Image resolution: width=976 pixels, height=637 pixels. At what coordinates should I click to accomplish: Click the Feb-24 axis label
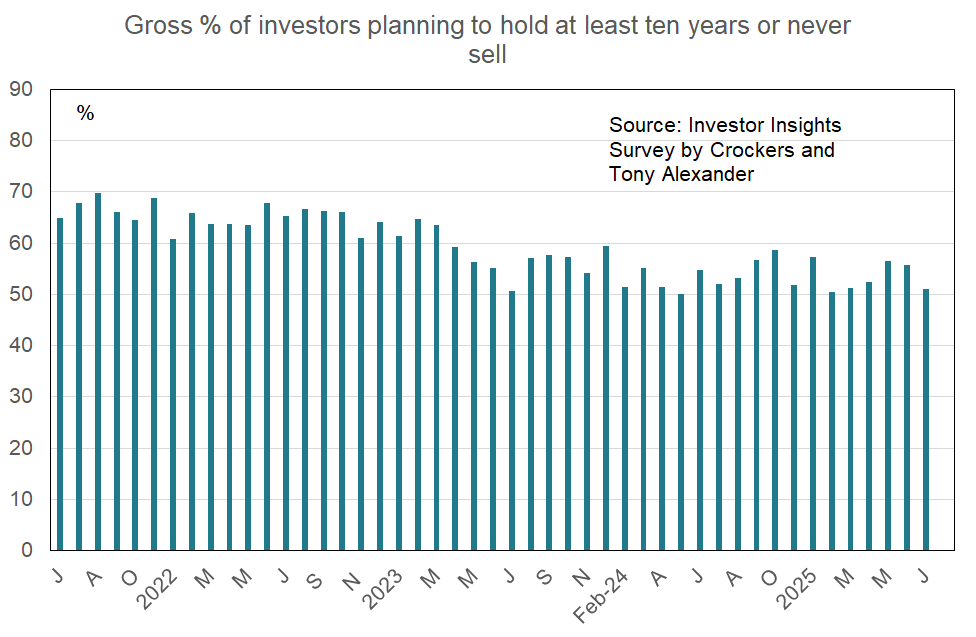(x=601, y=595)
